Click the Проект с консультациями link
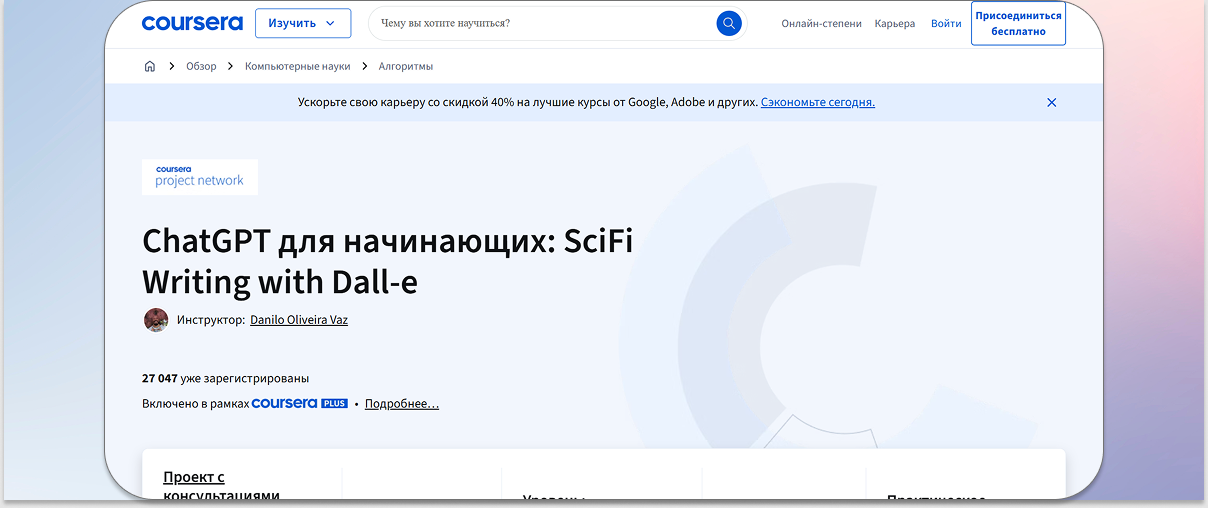Screen dimensions: 1208x508 (x=221, y=486)
